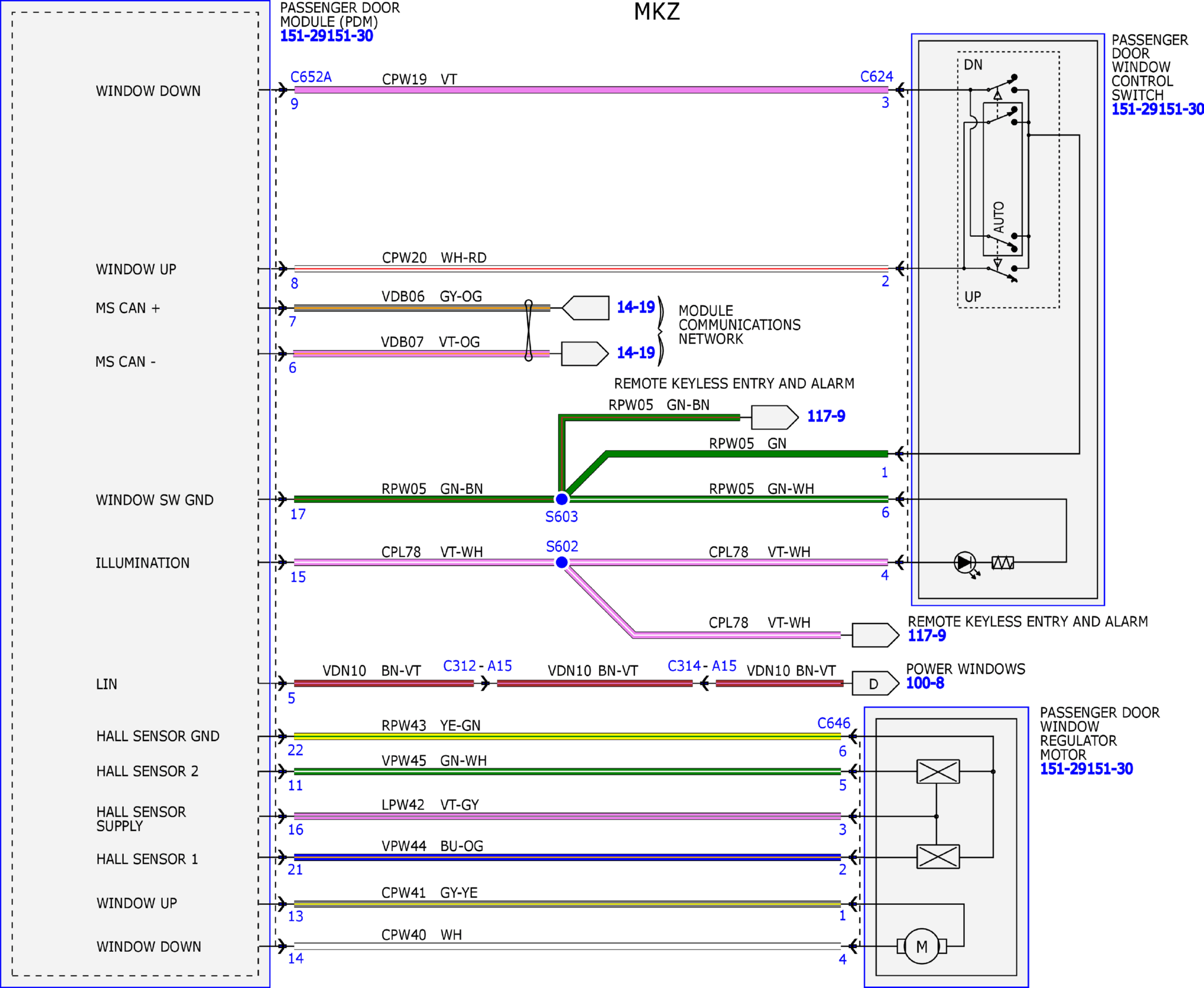This screenshot has height=988, width=1204.
Task: Click the twisted pair symbol on CAN wires
Action: (x=529, y=331)
